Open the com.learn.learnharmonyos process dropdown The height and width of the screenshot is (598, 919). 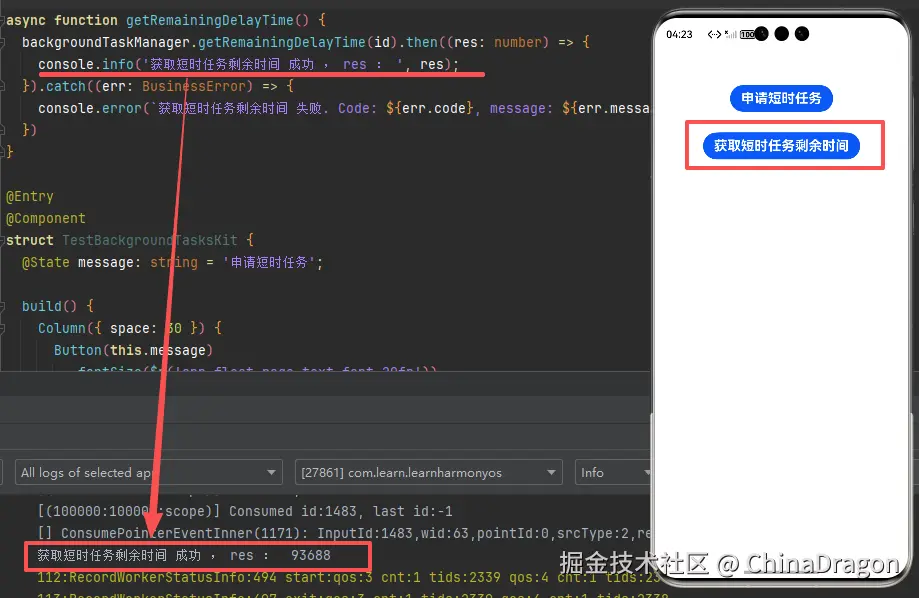point(428,472)
